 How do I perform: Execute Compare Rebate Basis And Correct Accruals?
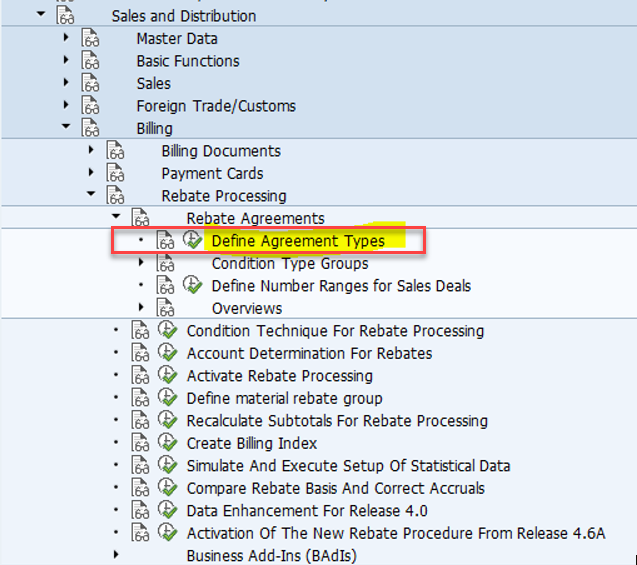(167, 487)
